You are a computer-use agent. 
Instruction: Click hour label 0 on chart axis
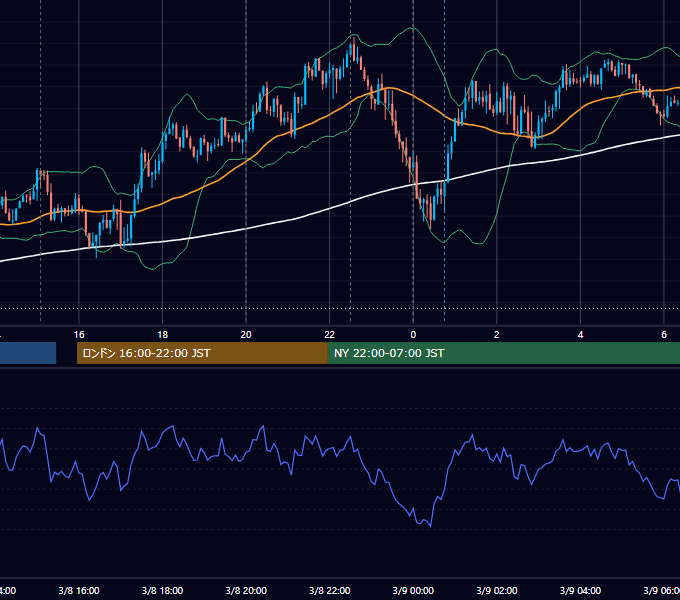click(x=413, y=335)
